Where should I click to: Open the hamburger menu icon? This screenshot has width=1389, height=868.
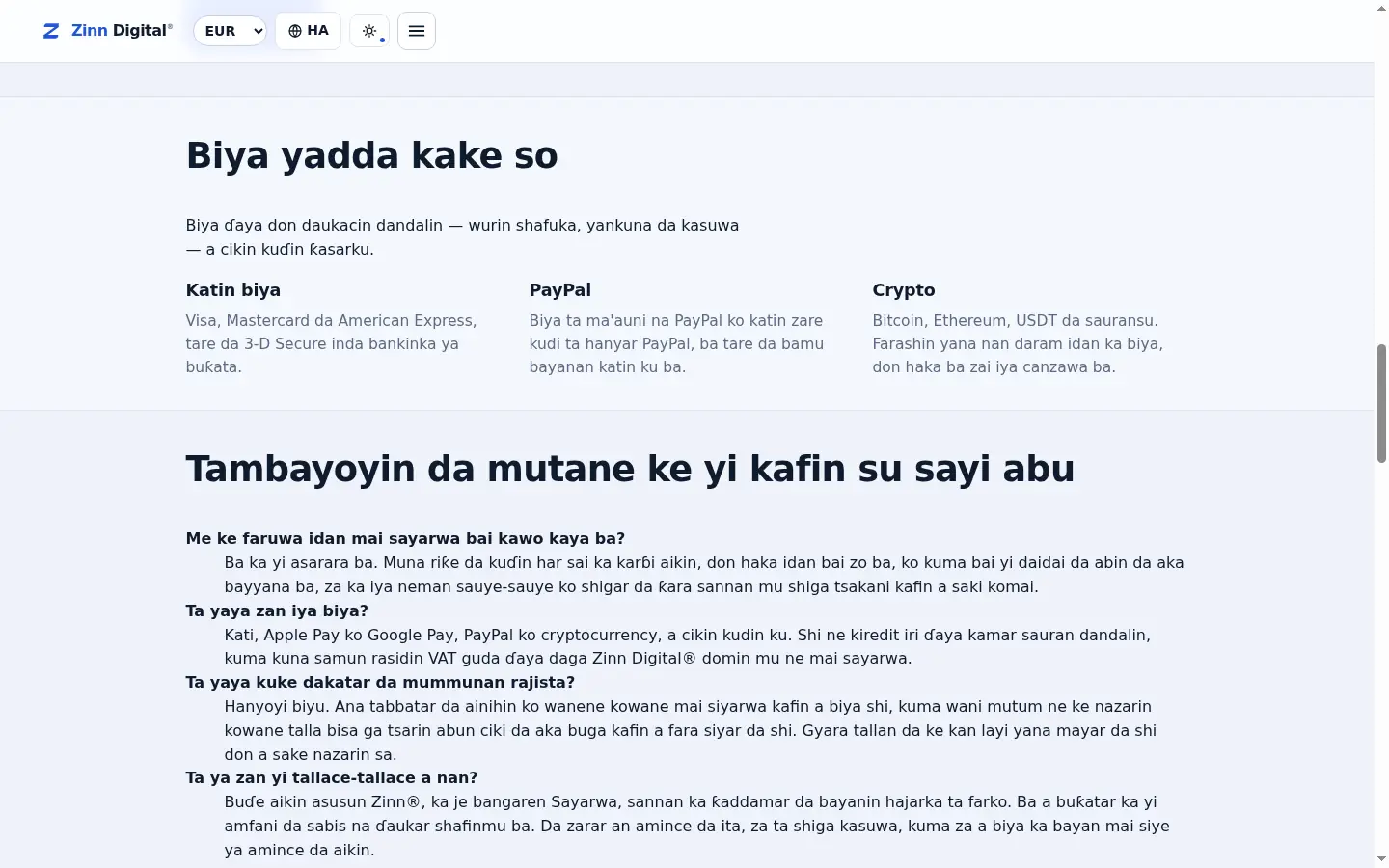click(x=417, y=31)
